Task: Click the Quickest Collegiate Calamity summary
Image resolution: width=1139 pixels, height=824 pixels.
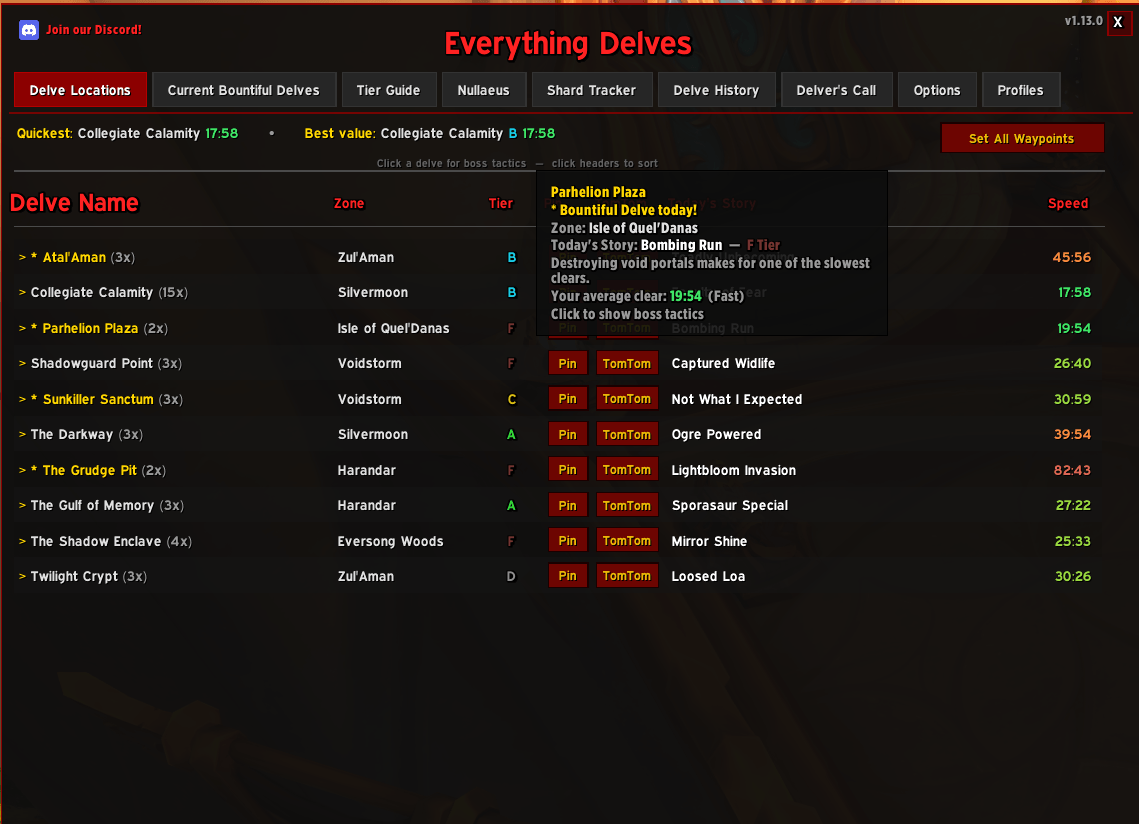Action: coord(127,134)
